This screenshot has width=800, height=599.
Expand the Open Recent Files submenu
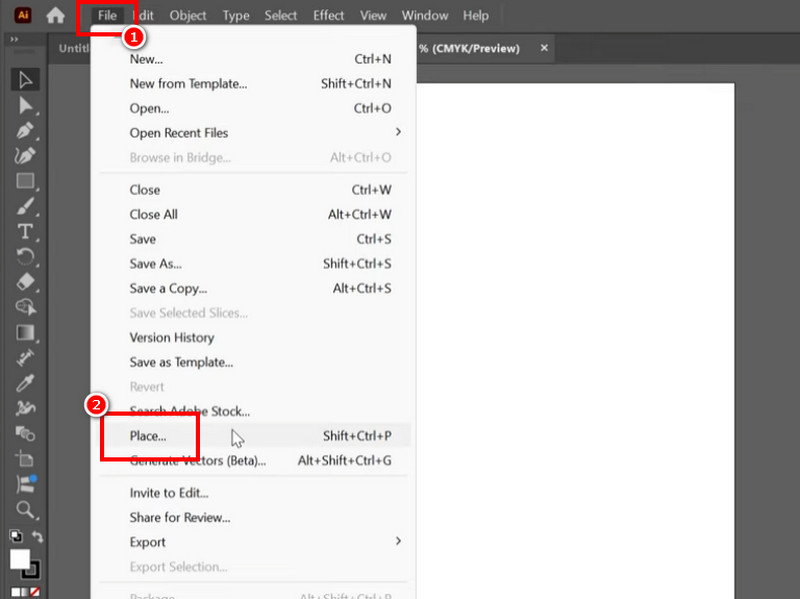(398, 132)
